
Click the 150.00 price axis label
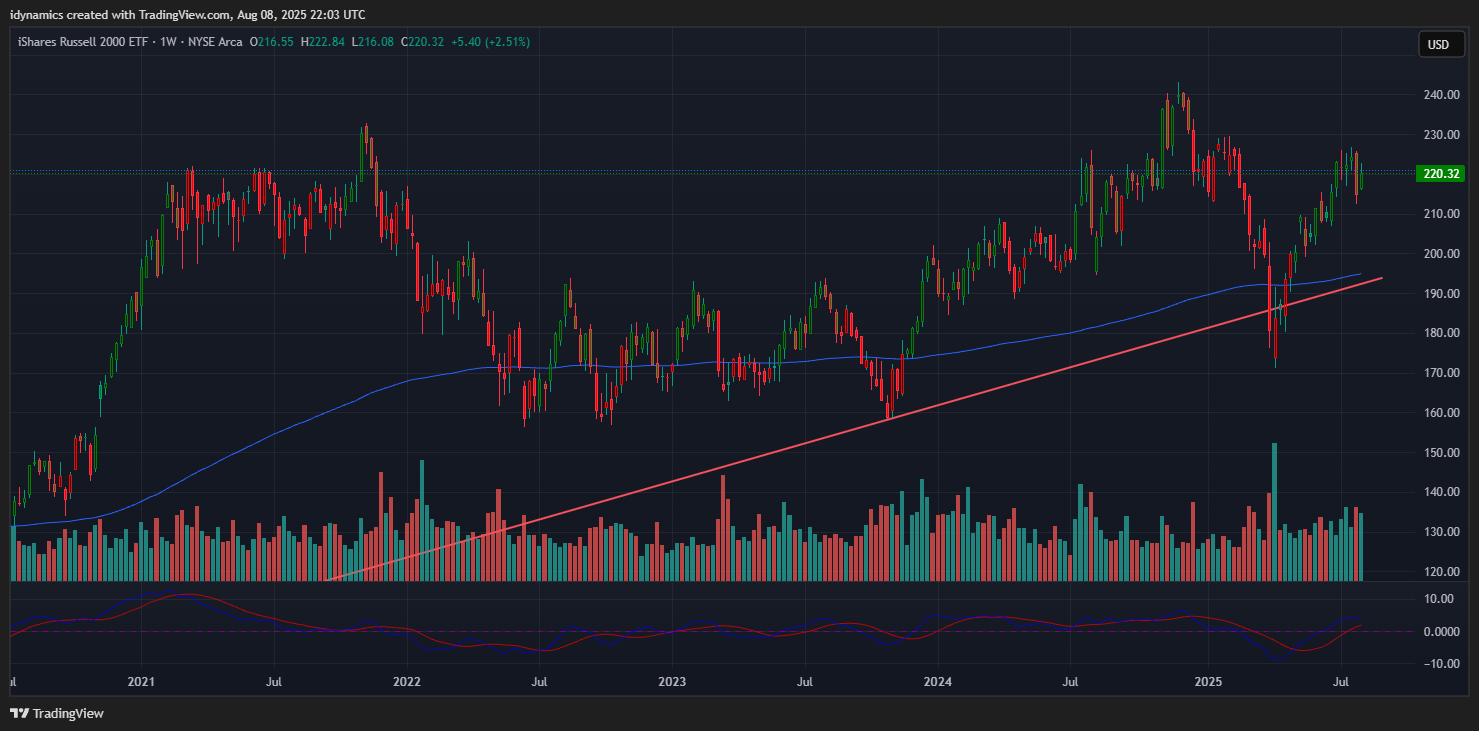1441,453
